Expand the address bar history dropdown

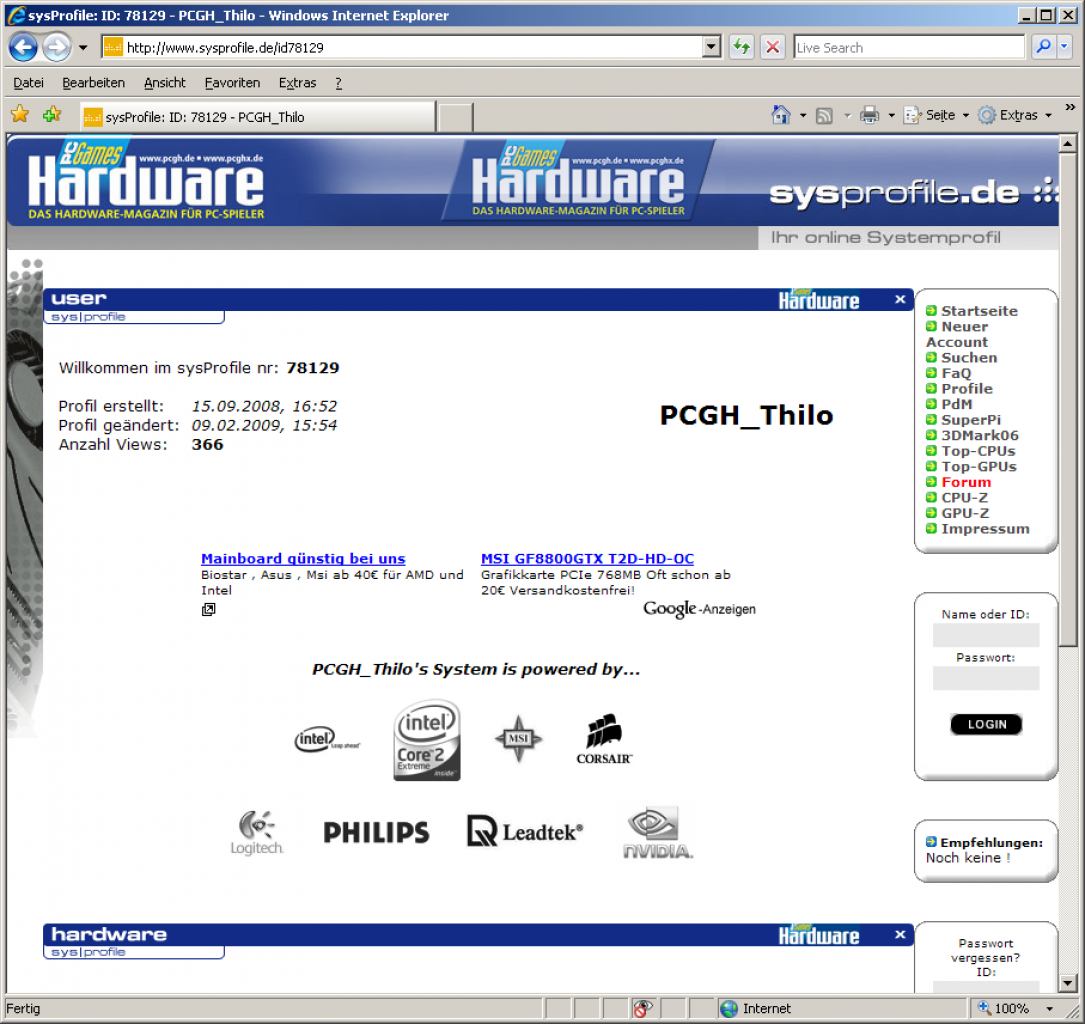pyautogui.click(x=711, y=48)
